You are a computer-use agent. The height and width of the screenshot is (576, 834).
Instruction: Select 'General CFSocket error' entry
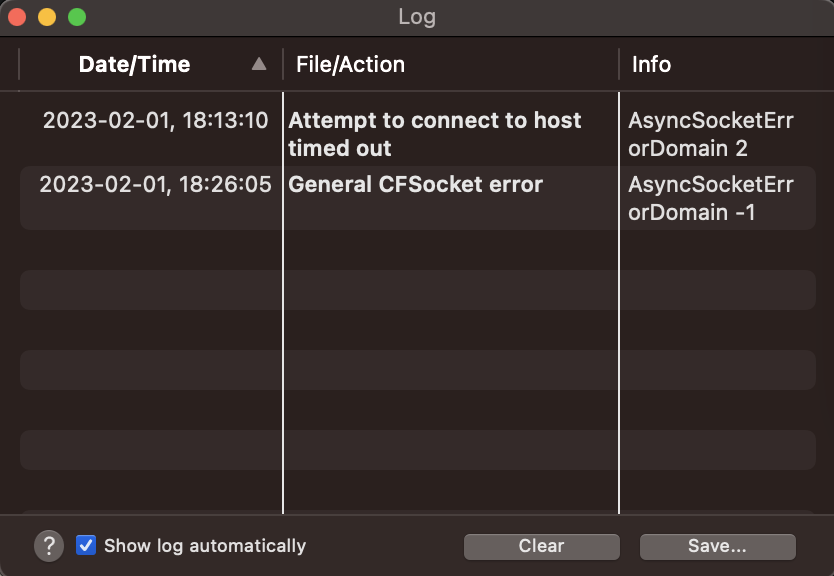415,185
